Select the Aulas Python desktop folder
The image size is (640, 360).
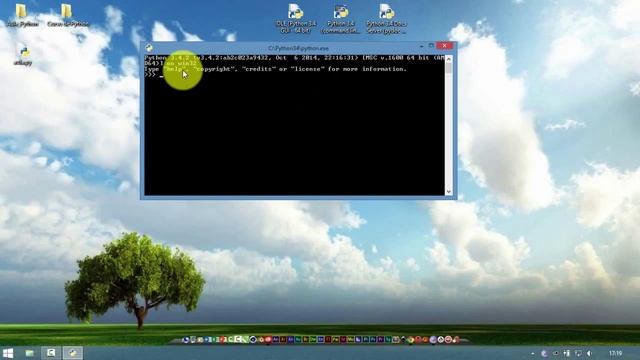(22, 16)
